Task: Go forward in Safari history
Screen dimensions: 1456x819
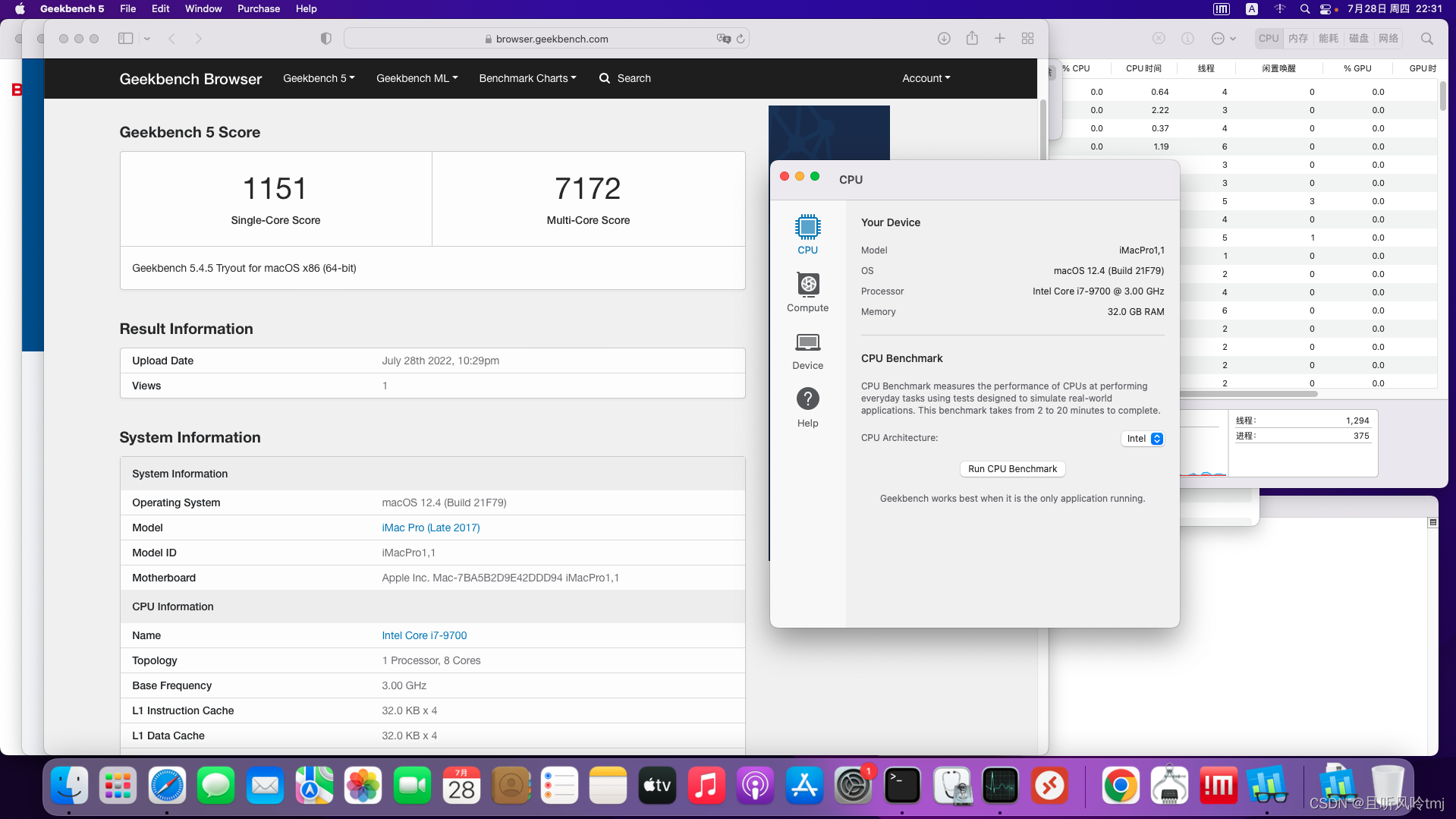Action: (x=198, y=39)
